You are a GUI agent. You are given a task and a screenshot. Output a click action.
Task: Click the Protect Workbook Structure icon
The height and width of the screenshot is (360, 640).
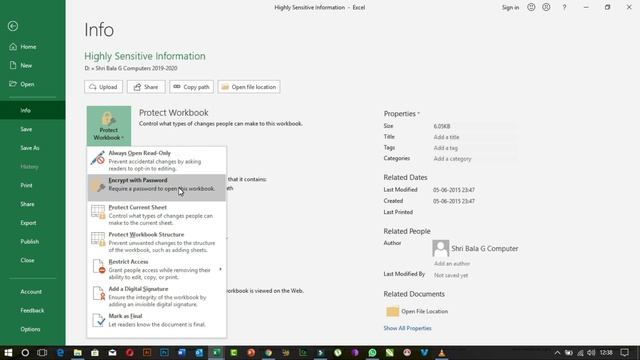(x=98, y=239)
